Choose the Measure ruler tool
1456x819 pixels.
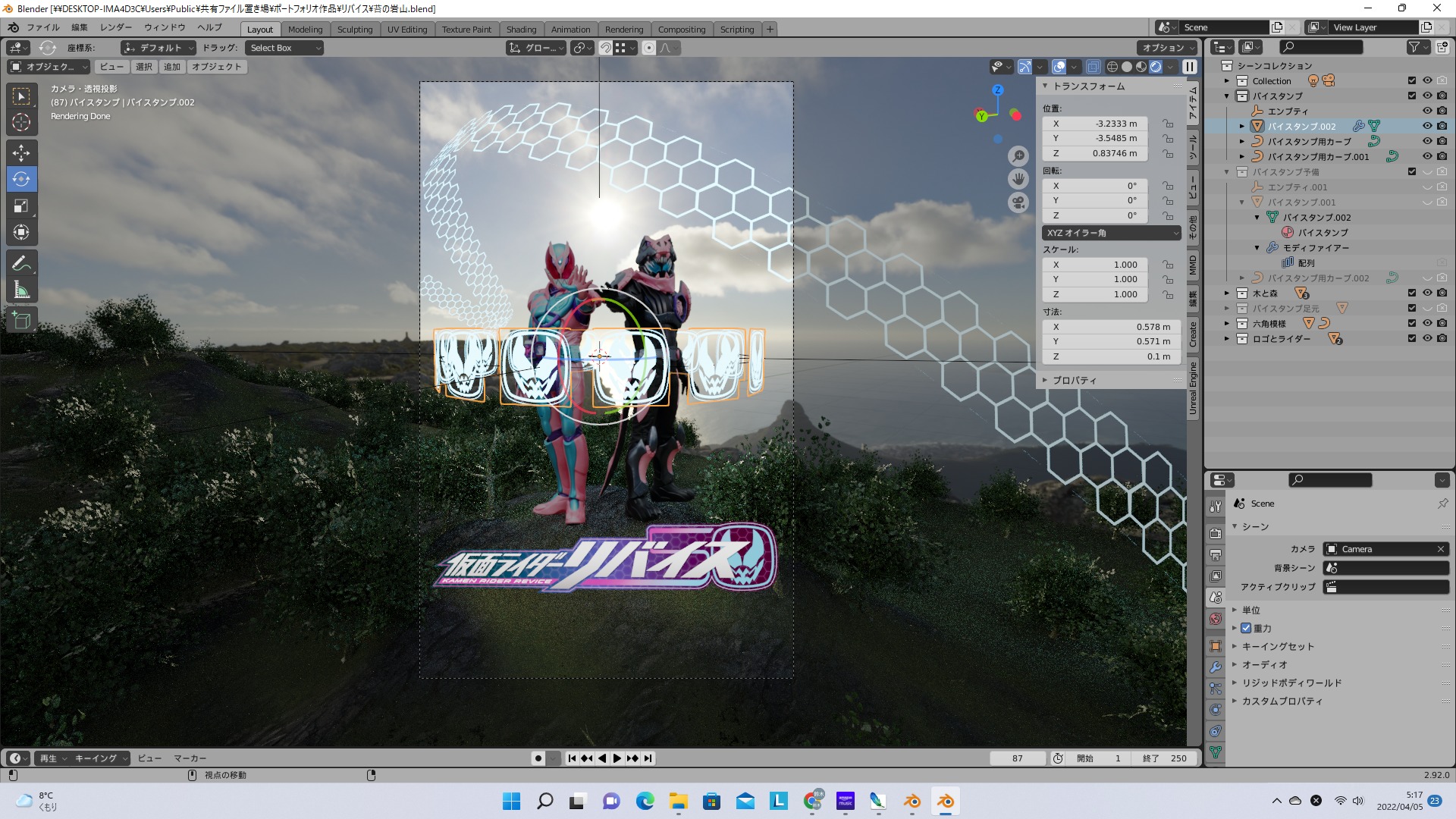(21, 290)
